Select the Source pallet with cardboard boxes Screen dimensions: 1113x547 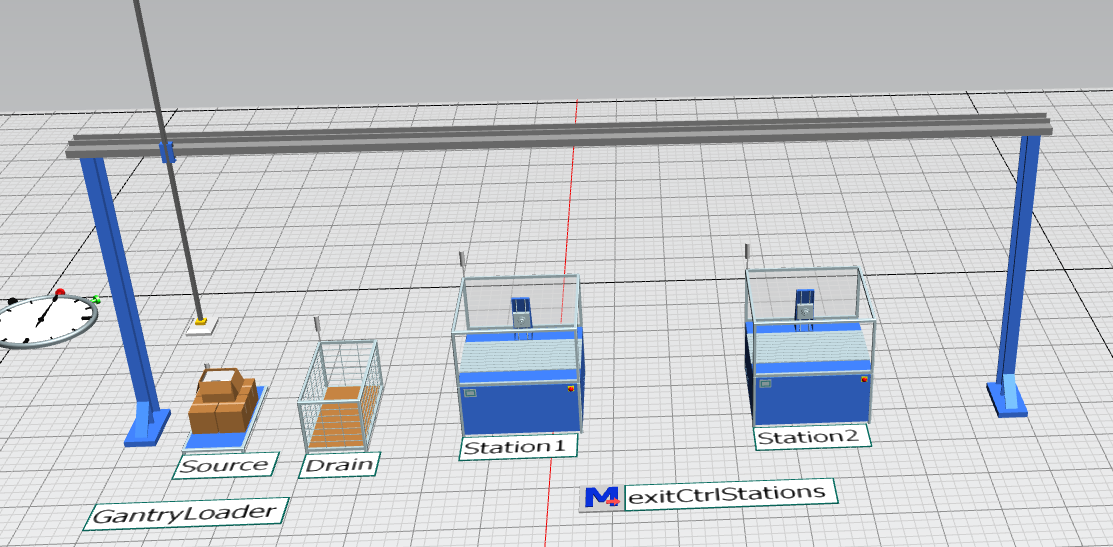click(223, 405)
